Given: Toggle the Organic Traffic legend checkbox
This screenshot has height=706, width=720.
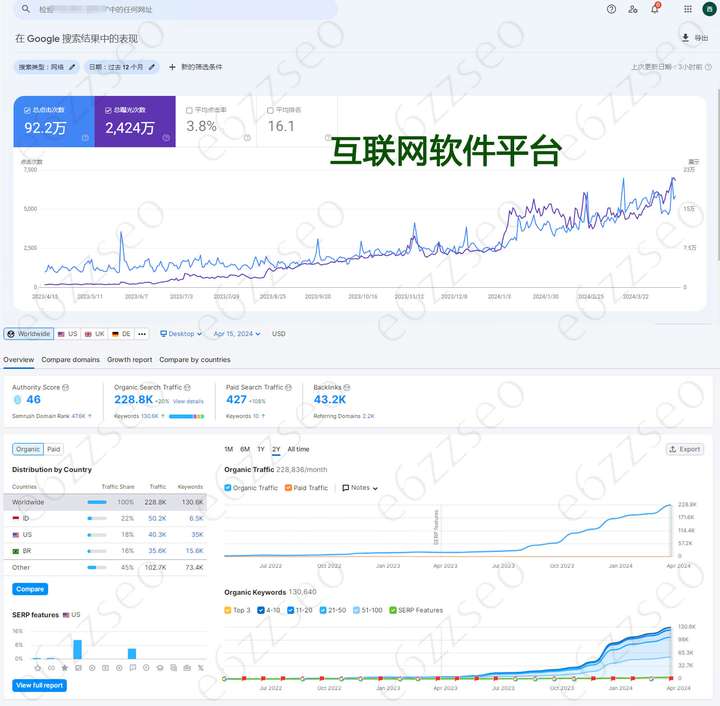Looking at the screenshot, I should point(228,487).
